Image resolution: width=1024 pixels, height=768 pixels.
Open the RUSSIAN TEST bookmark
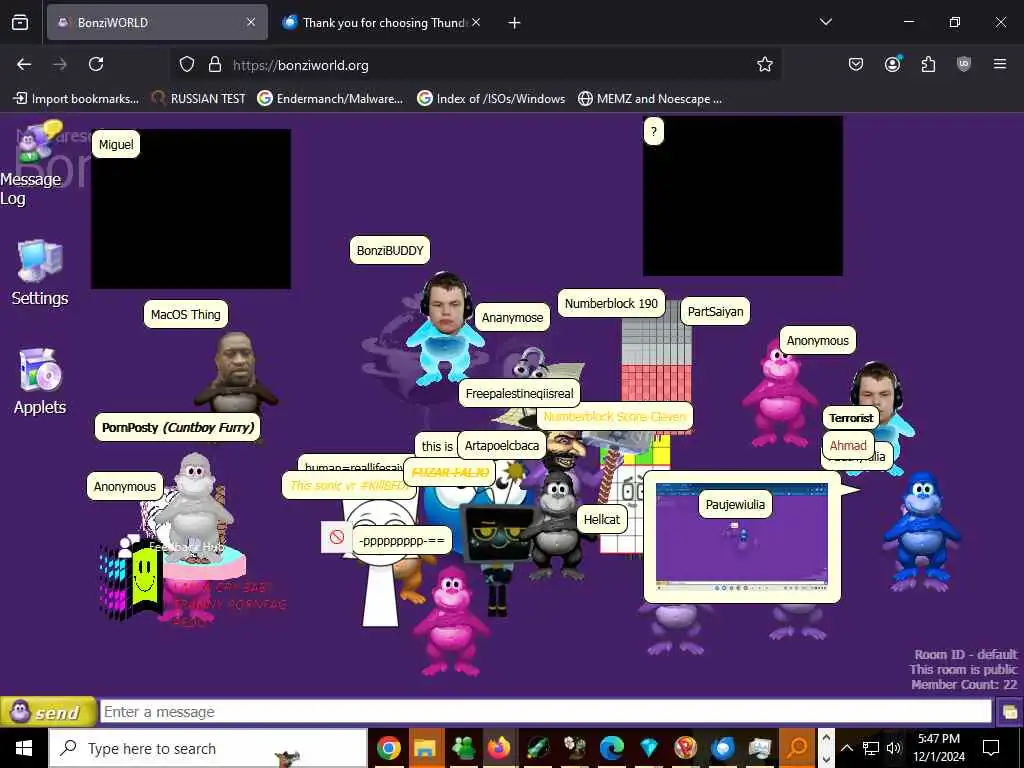click(199, 99)
